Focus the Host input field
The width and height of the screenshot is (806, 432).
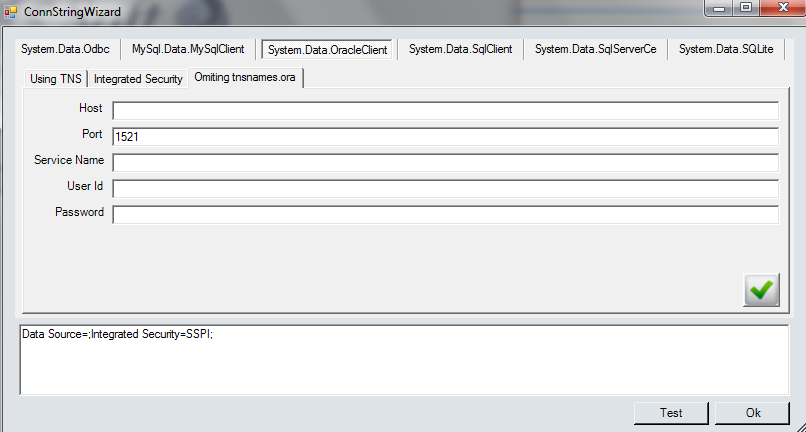tap(446, 111)
